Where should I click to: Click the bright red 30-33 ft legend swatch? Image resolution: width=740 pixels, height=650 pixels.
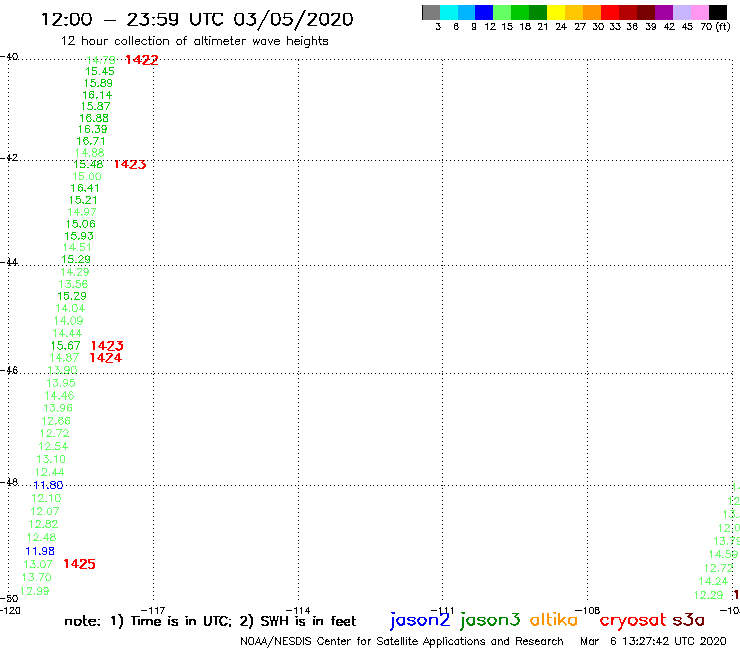click(610, 12)
